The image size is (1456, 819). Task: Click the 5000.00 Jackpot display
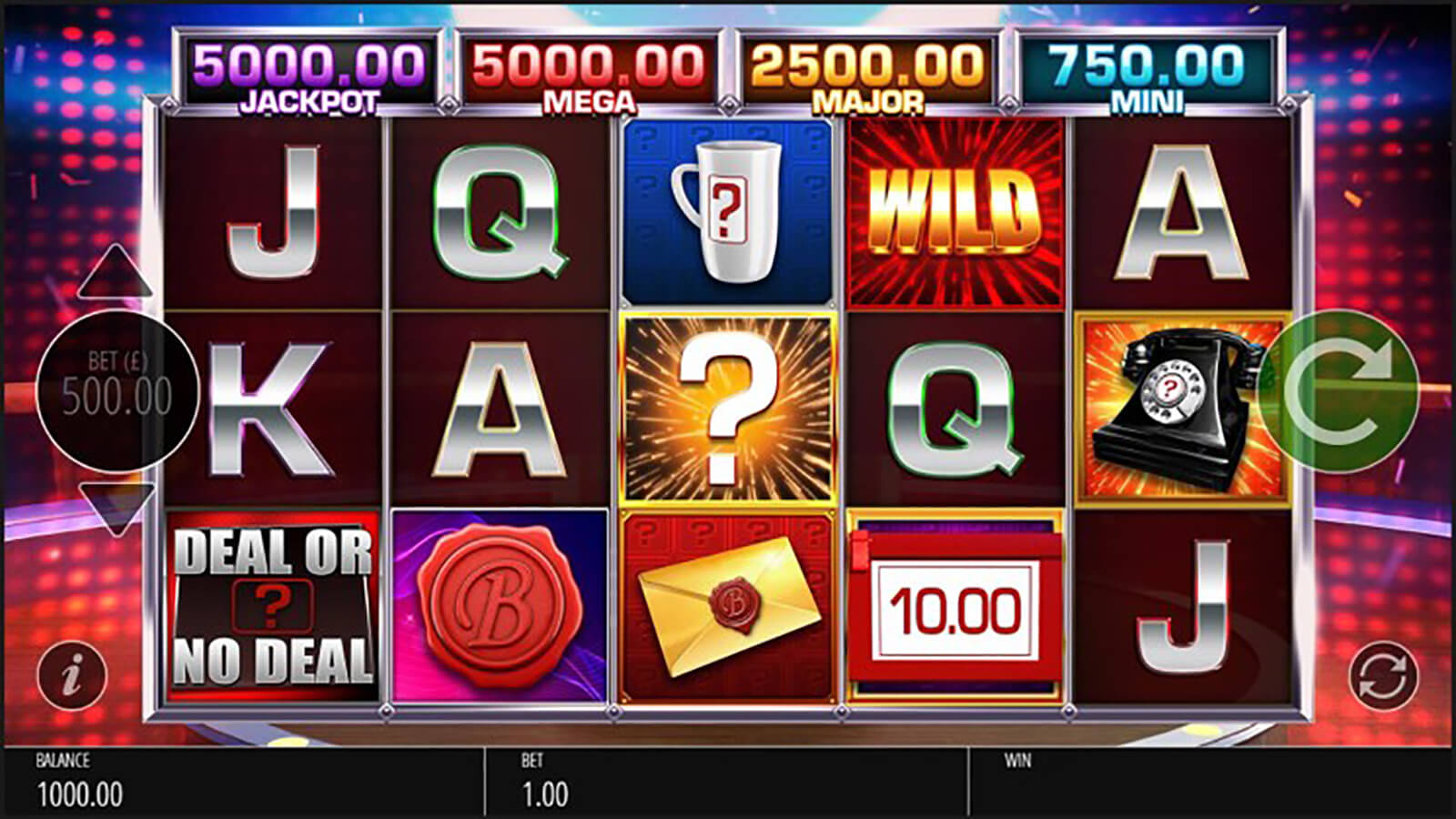[308, 75]
